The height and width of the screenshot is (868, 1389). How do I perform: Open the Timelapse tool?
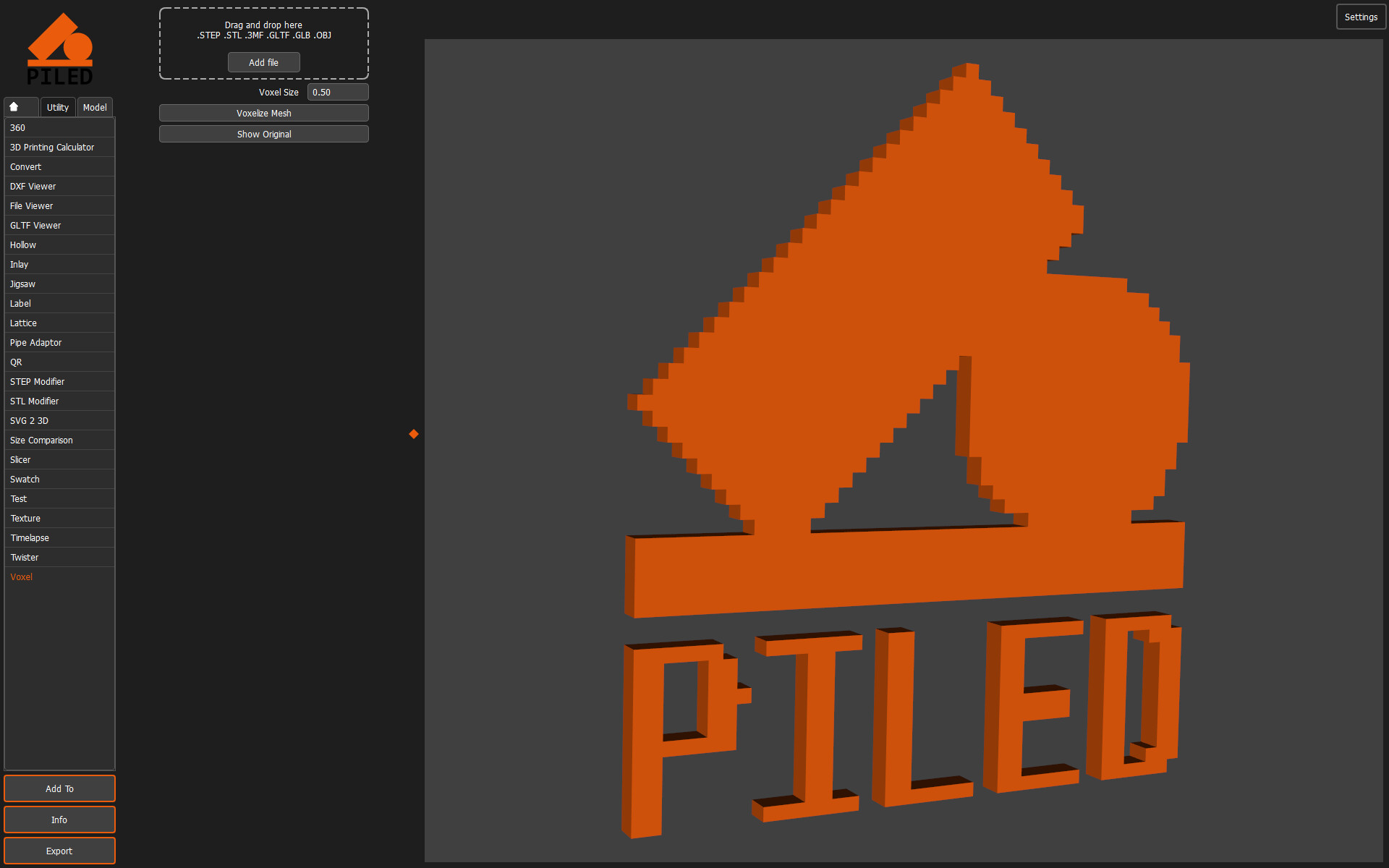59,538
